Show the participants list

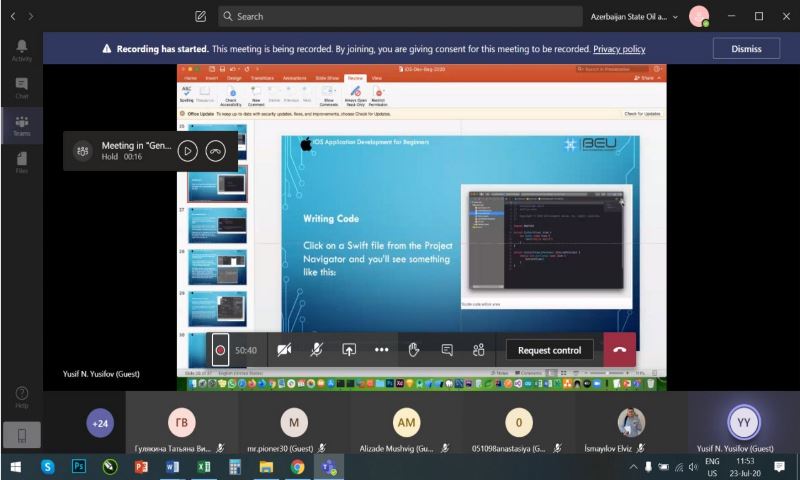click(x=479, y=350)
